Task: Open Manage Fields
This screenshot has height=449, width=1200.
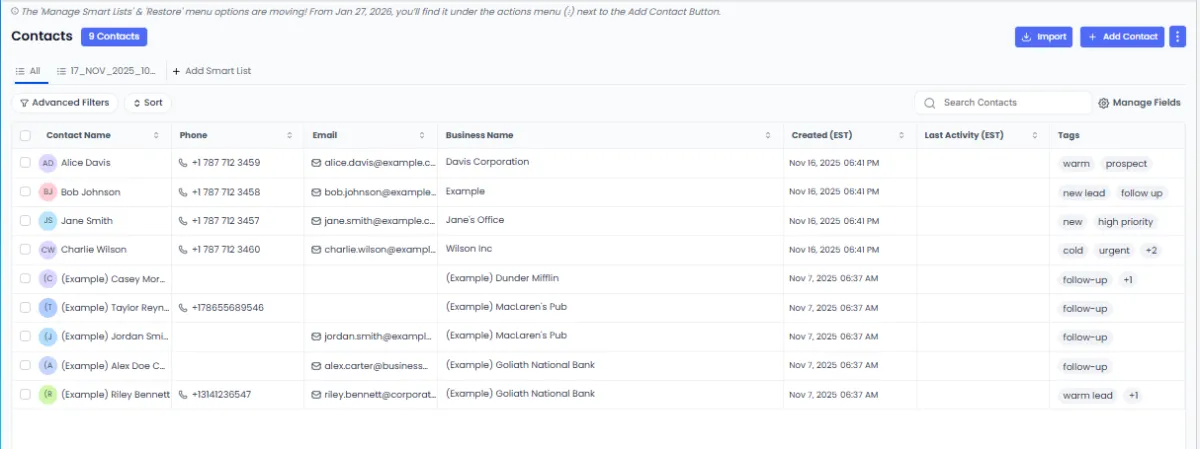Action: click(x=1139, y=103)
